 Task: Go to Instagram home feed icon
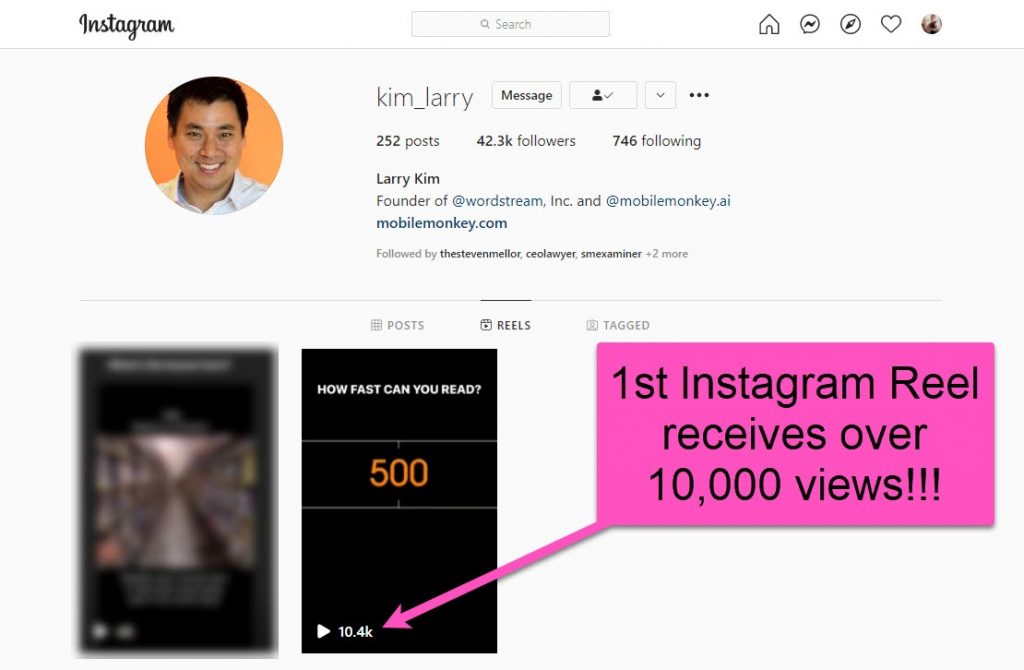769,25
